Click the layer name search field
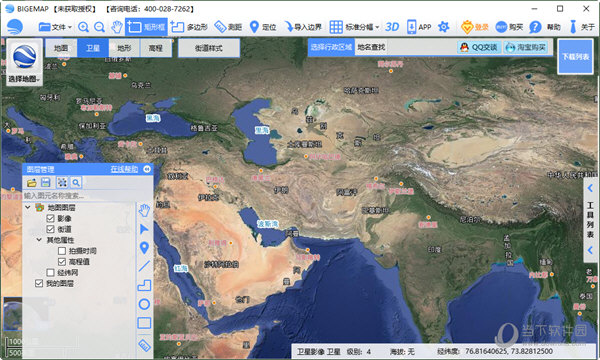The image size is (600, 360). click(x=79, y=195)
